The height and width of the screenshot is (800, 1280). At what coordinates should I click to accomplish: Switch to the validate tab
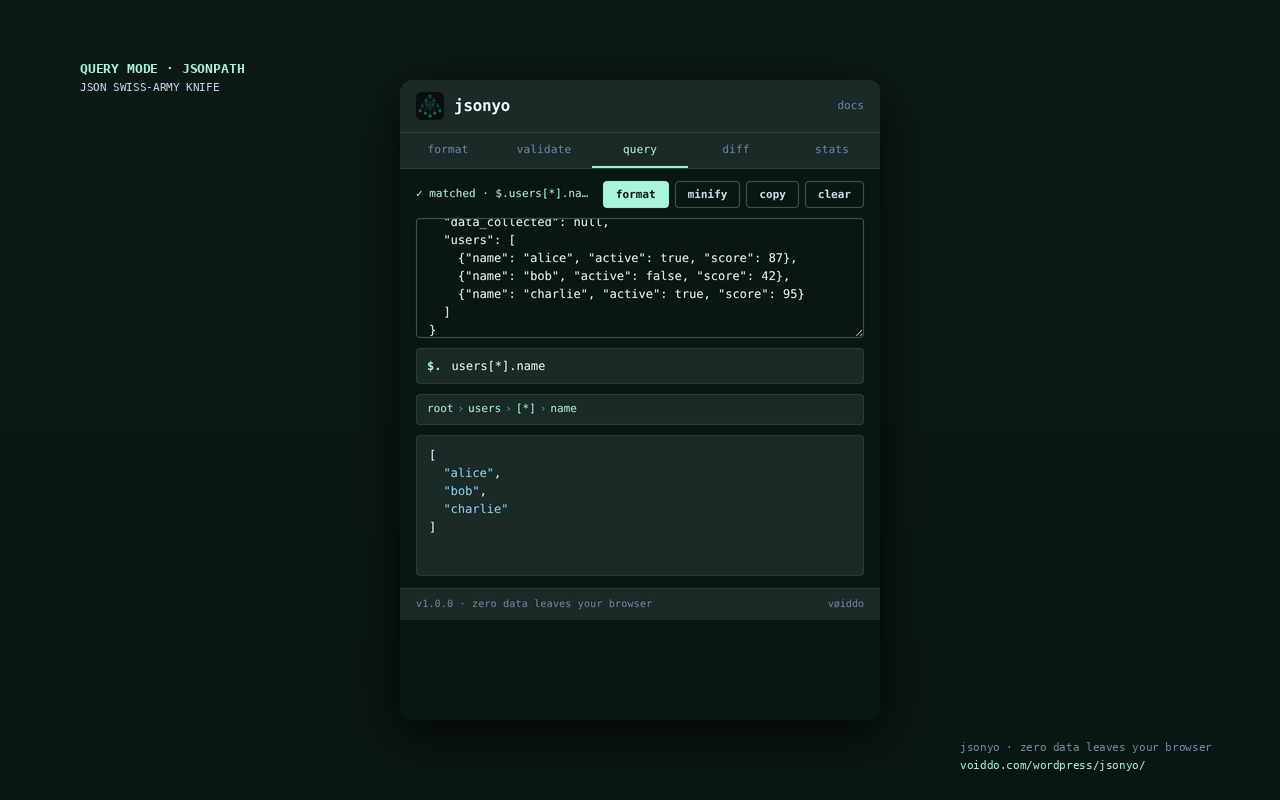coord(544,150)
